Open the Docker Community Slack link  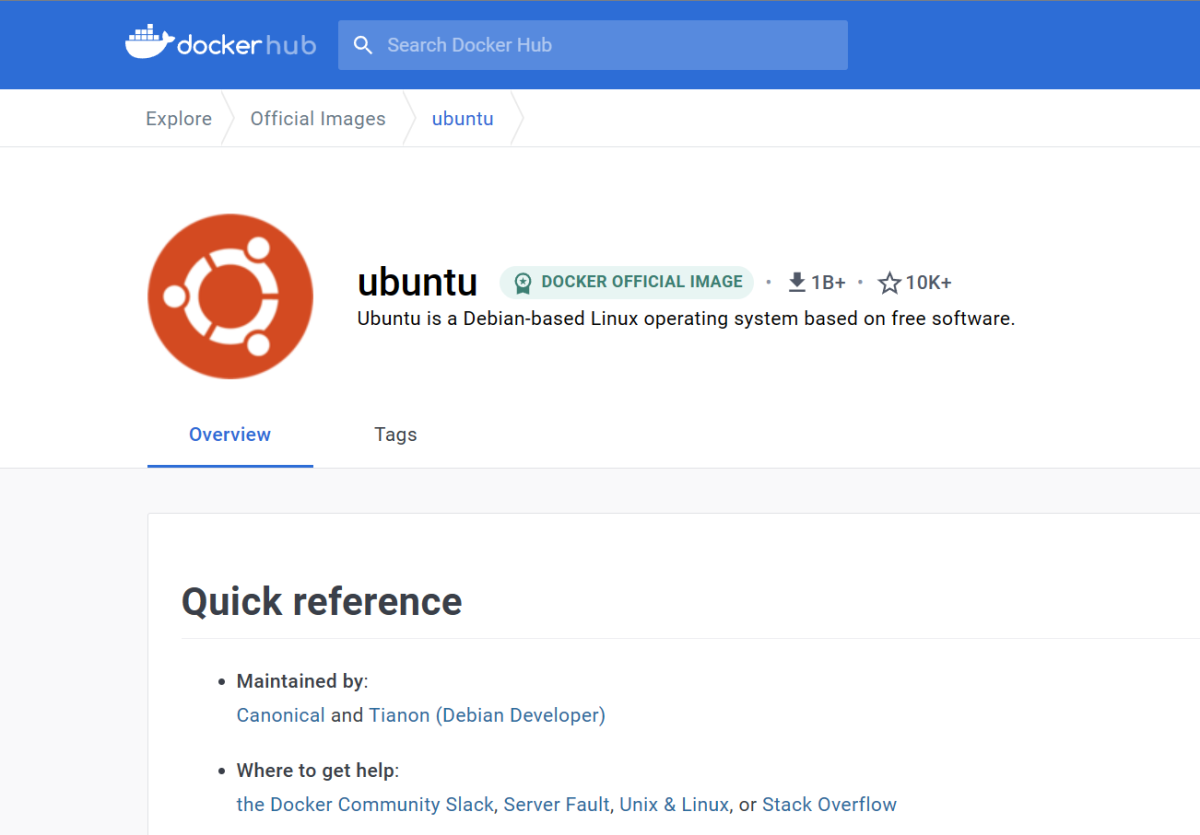click(x=365, y=804)
